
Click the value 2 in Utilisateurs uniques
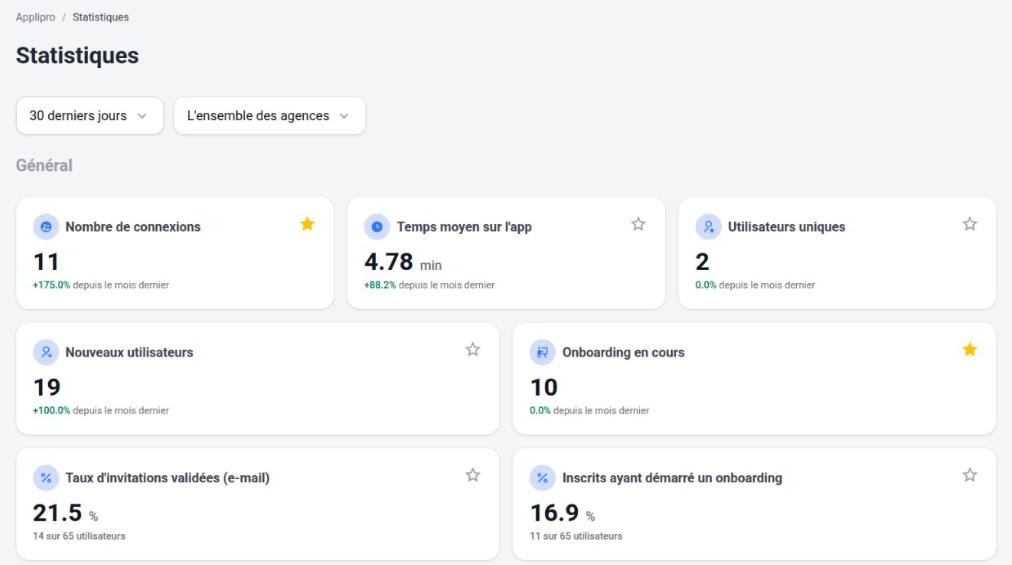click(702, 262)
